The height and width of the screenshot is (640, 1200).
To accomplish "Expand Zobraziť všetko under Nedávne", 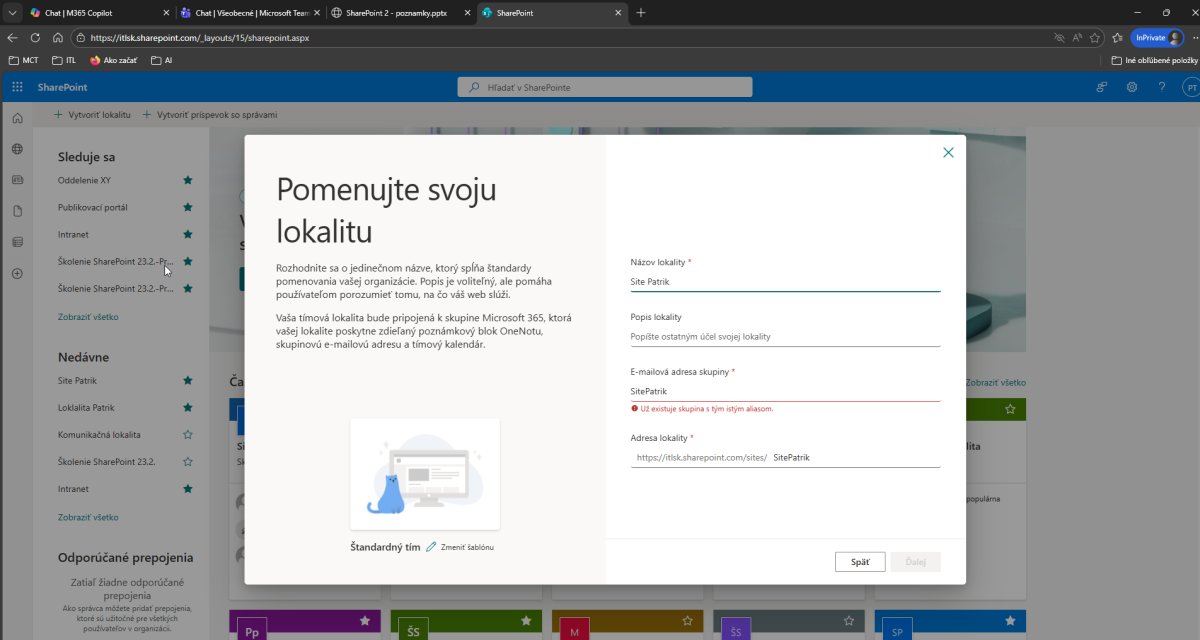I will [x=88, y=517].
